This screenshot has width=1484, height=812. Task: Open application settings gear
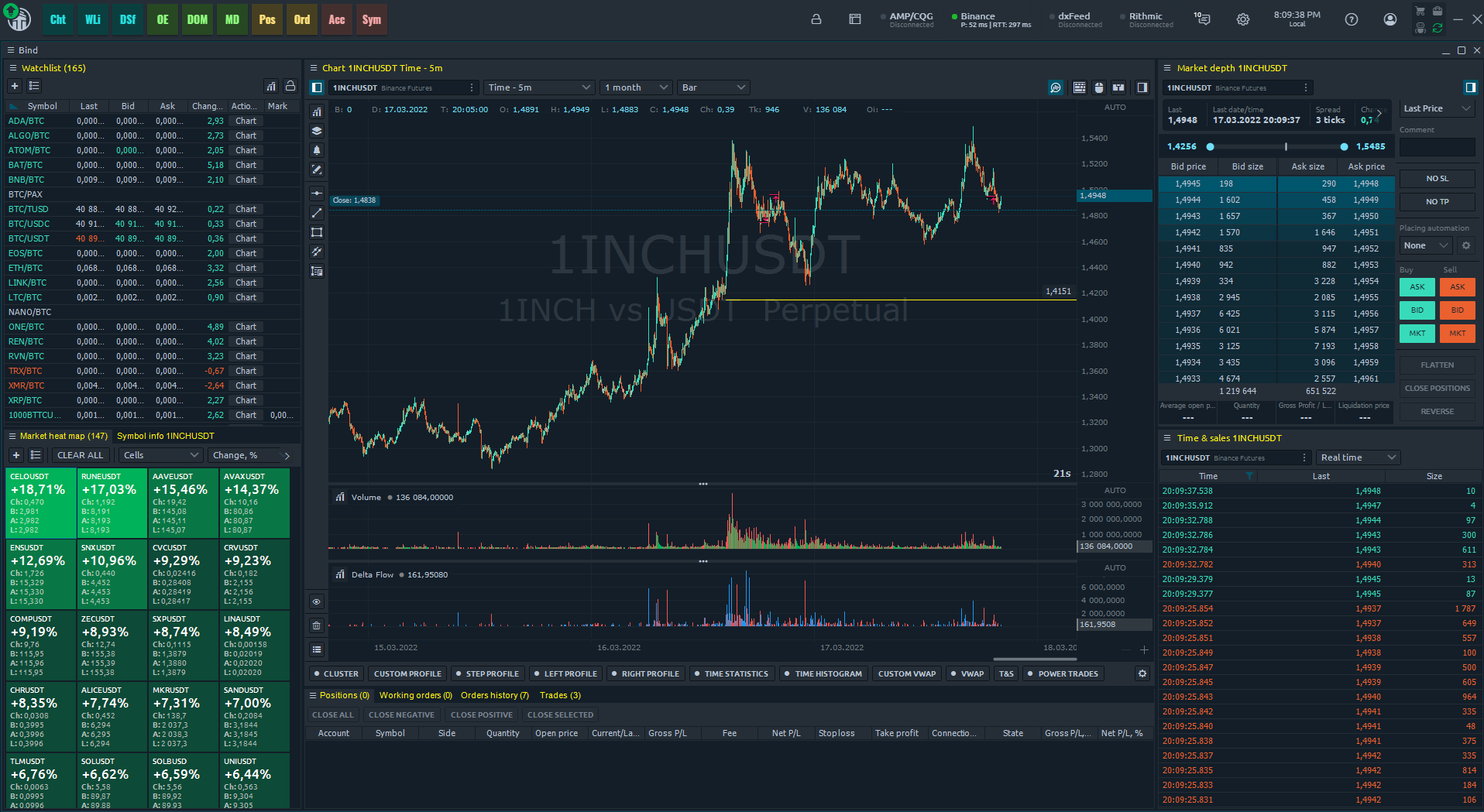1243,19
